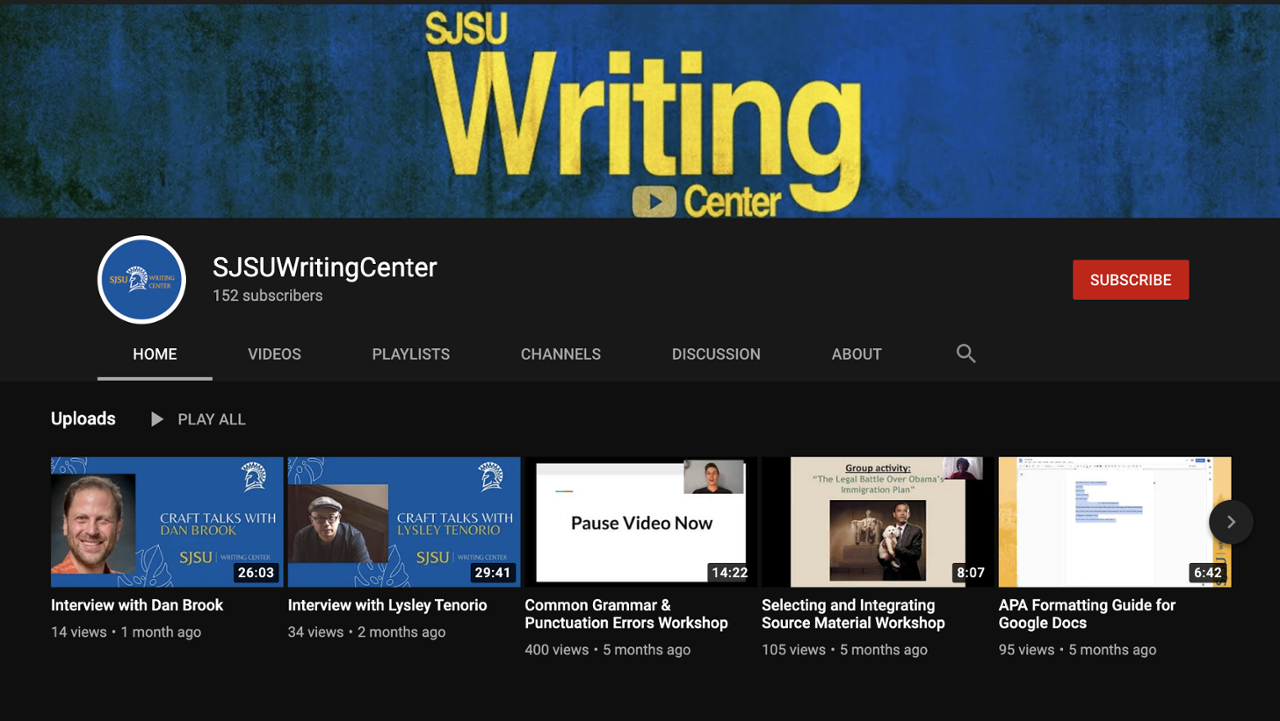Open the Pause Video Now thumbnail

pyautogui.click(x=641, y=522)
